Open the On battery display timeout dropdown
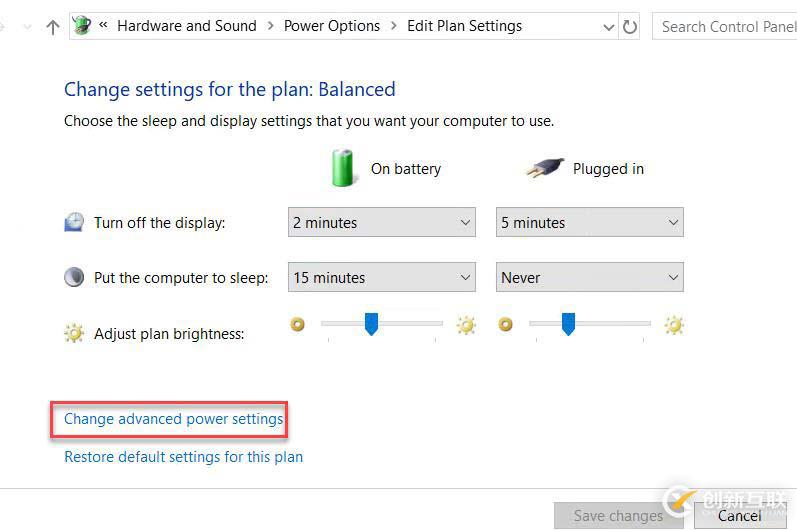 coord(382,222)
